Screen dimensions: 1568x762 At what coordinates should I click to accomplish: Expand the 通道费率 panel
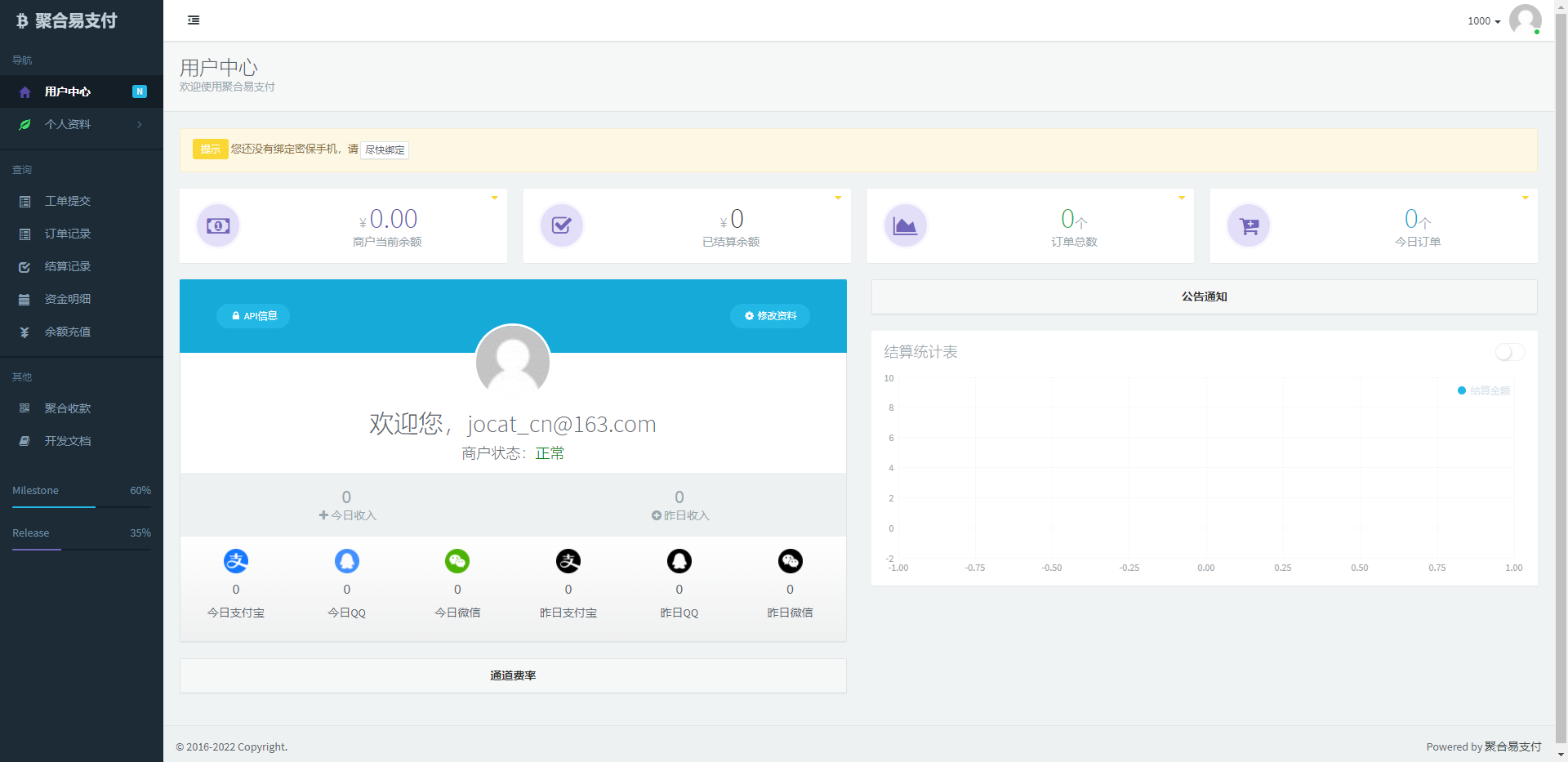tap(513, 675)
